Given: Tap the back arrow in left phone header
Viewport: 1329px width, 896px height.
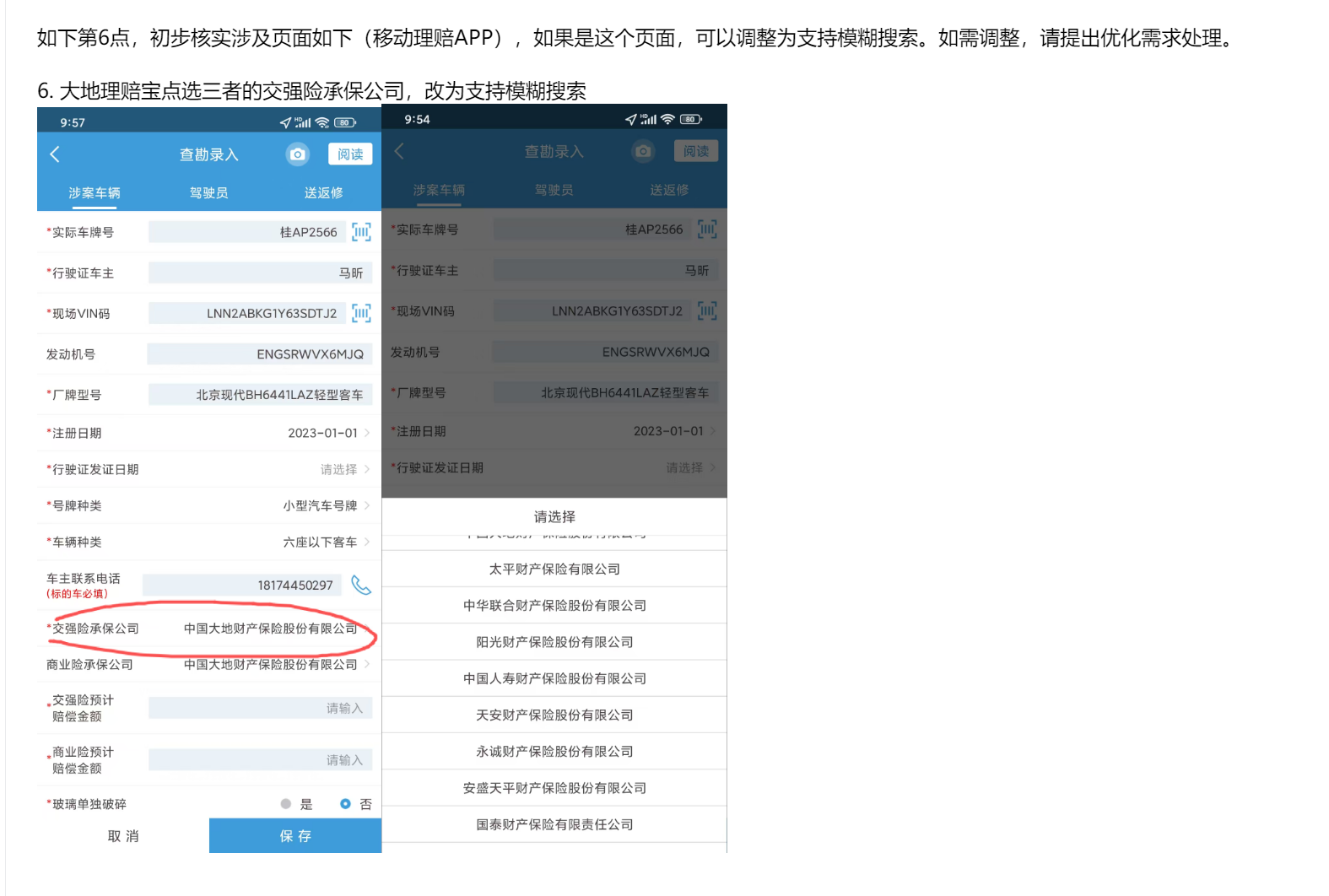Looking at the screenshot, I should [56, 154].
